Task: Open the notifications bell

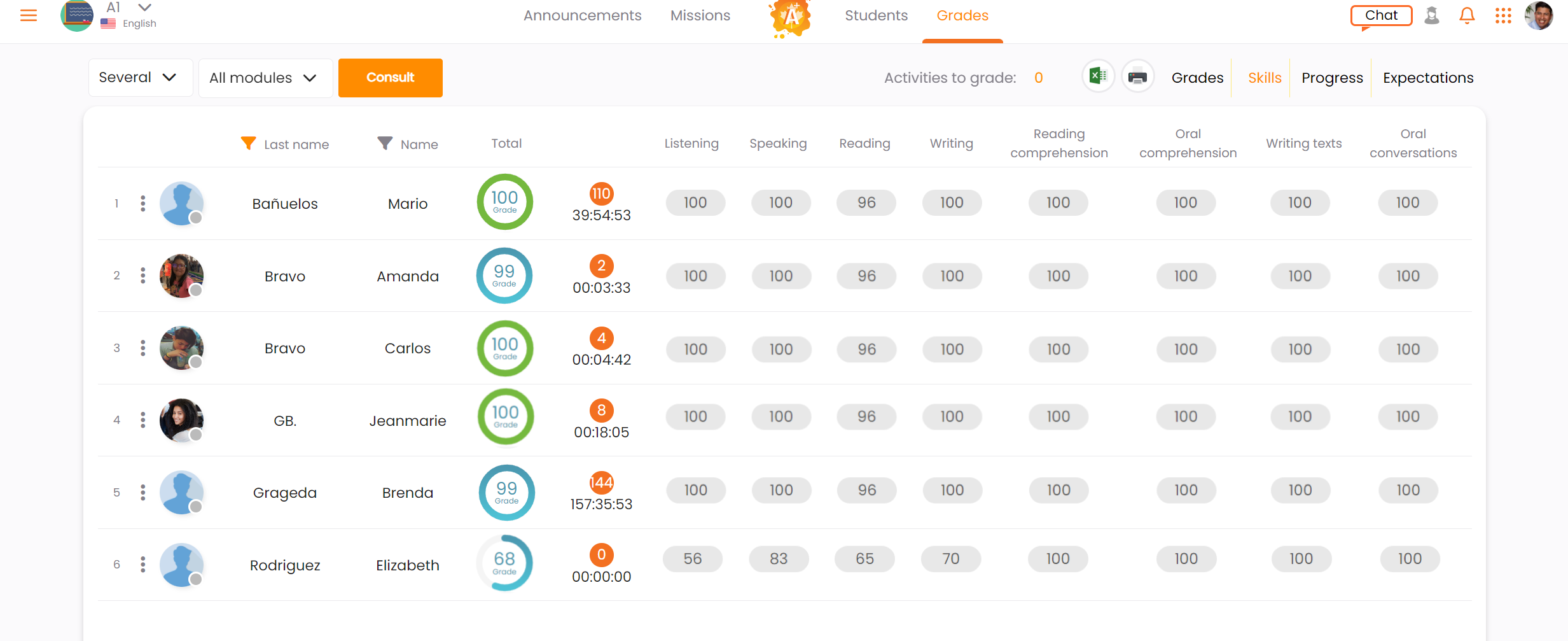Action: coord(1467,15)
